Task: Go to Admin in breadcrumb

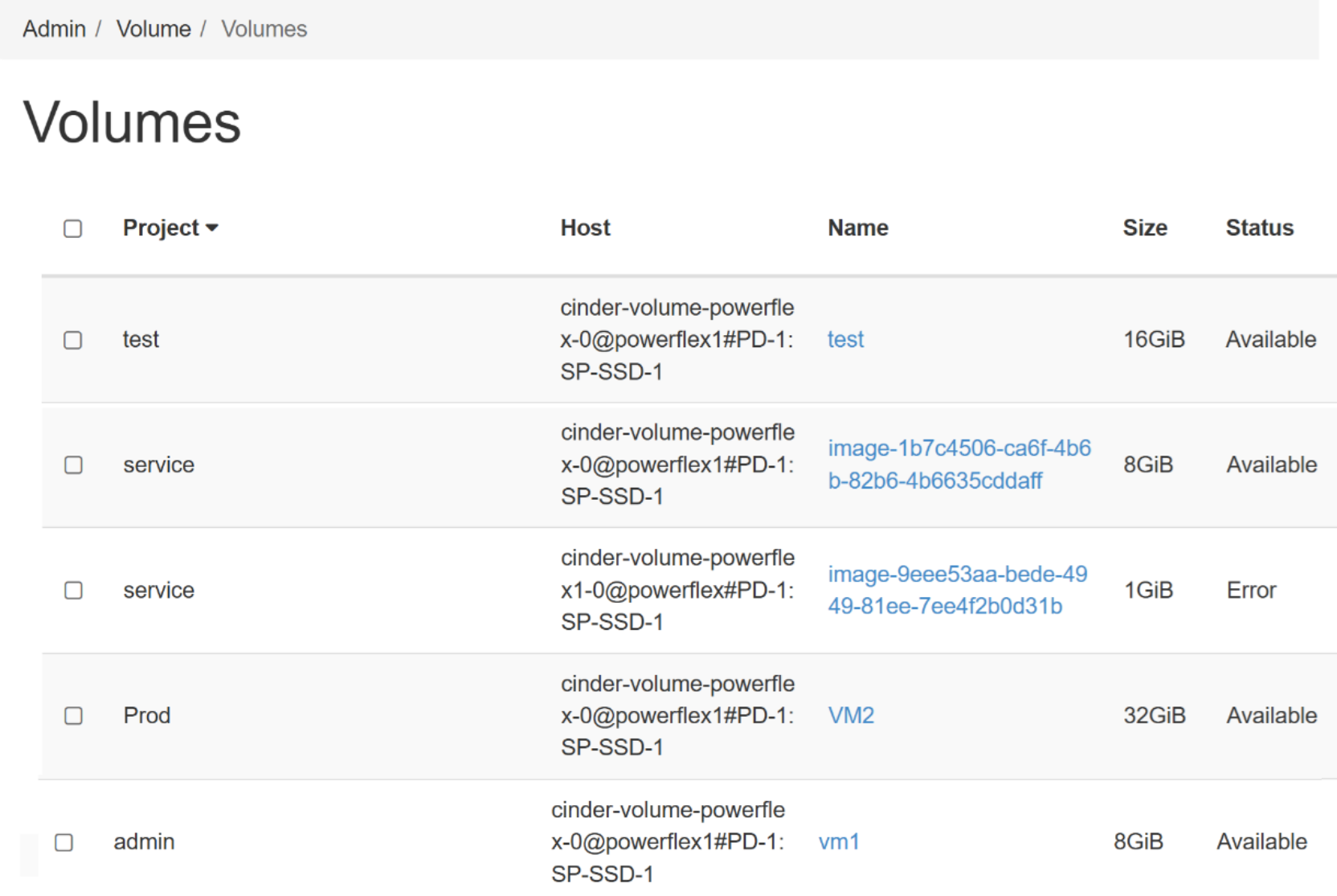Action: click(x=54, y=29)
